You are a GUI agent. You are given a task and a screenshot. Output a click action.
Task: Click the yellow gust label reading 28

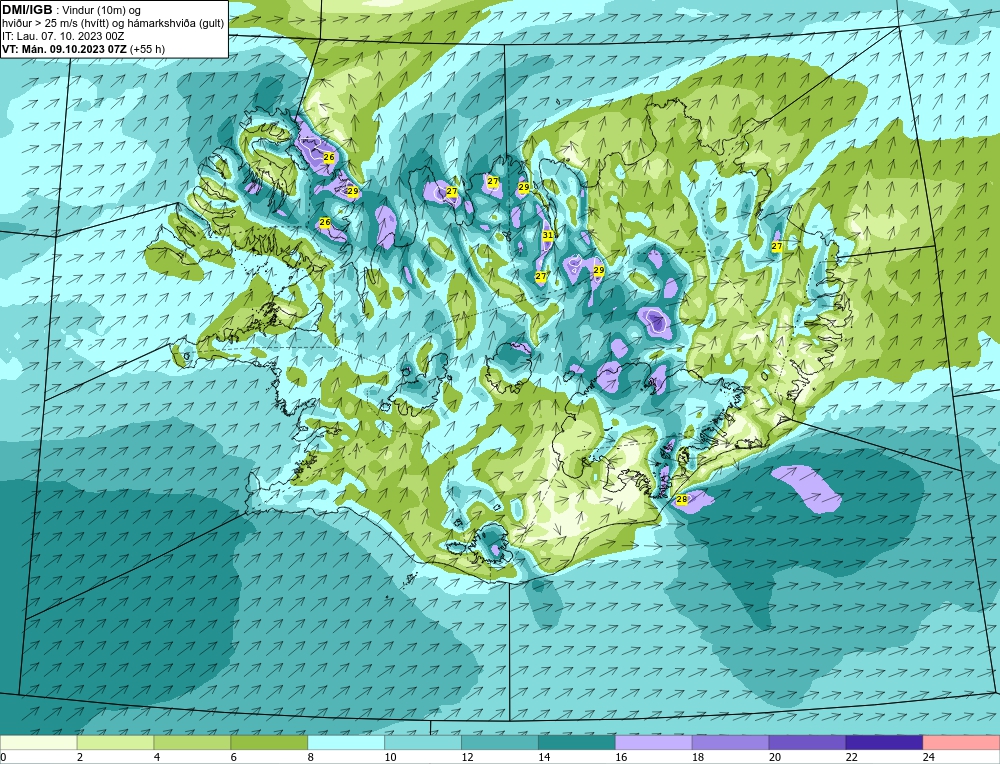tap(682, 499)
